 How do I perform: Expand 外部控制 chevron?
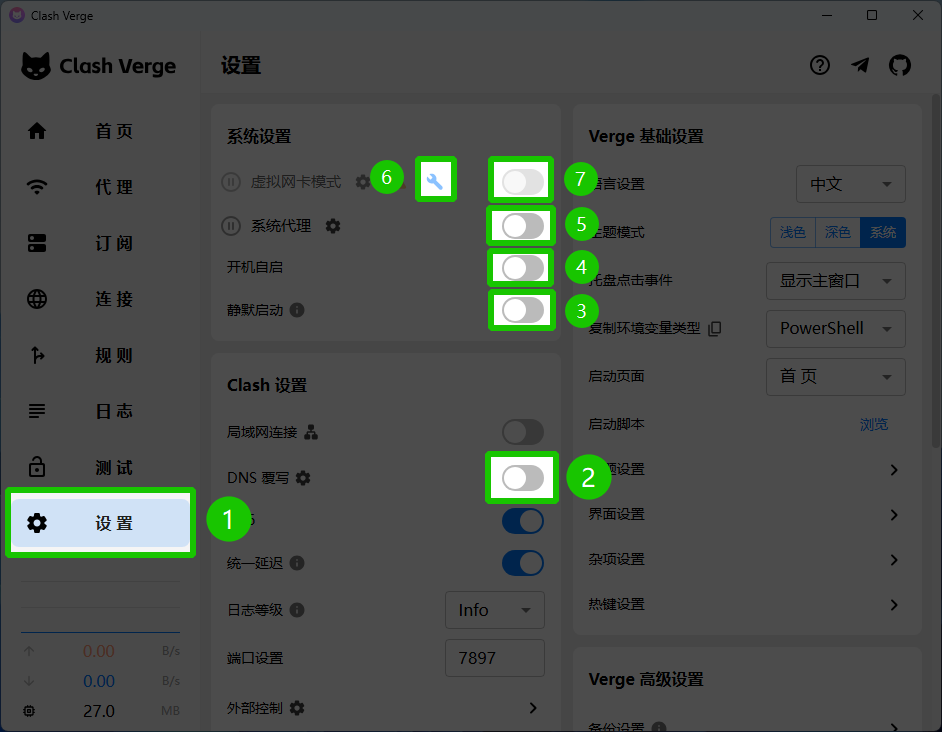point(533,708)
